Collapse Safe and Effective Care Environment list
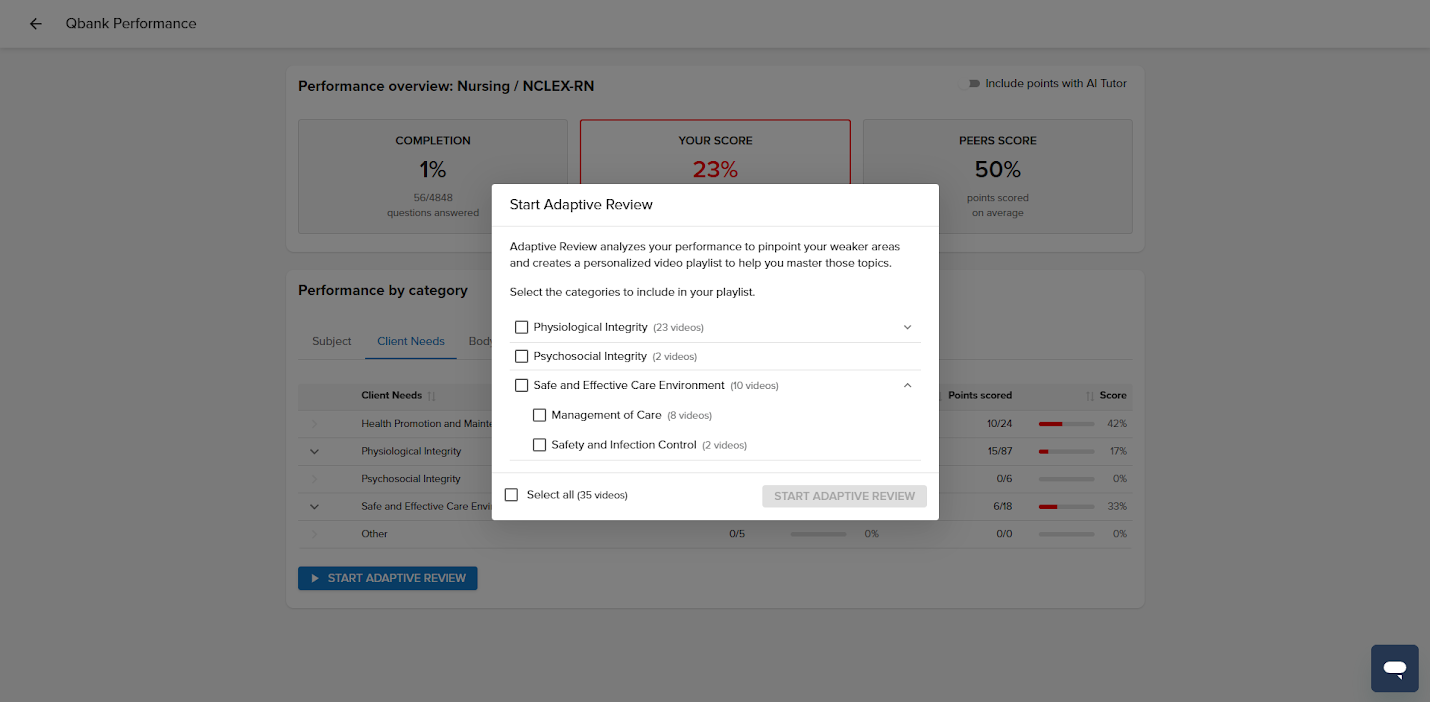This screenshot has width=1430, height=702. 907,385
